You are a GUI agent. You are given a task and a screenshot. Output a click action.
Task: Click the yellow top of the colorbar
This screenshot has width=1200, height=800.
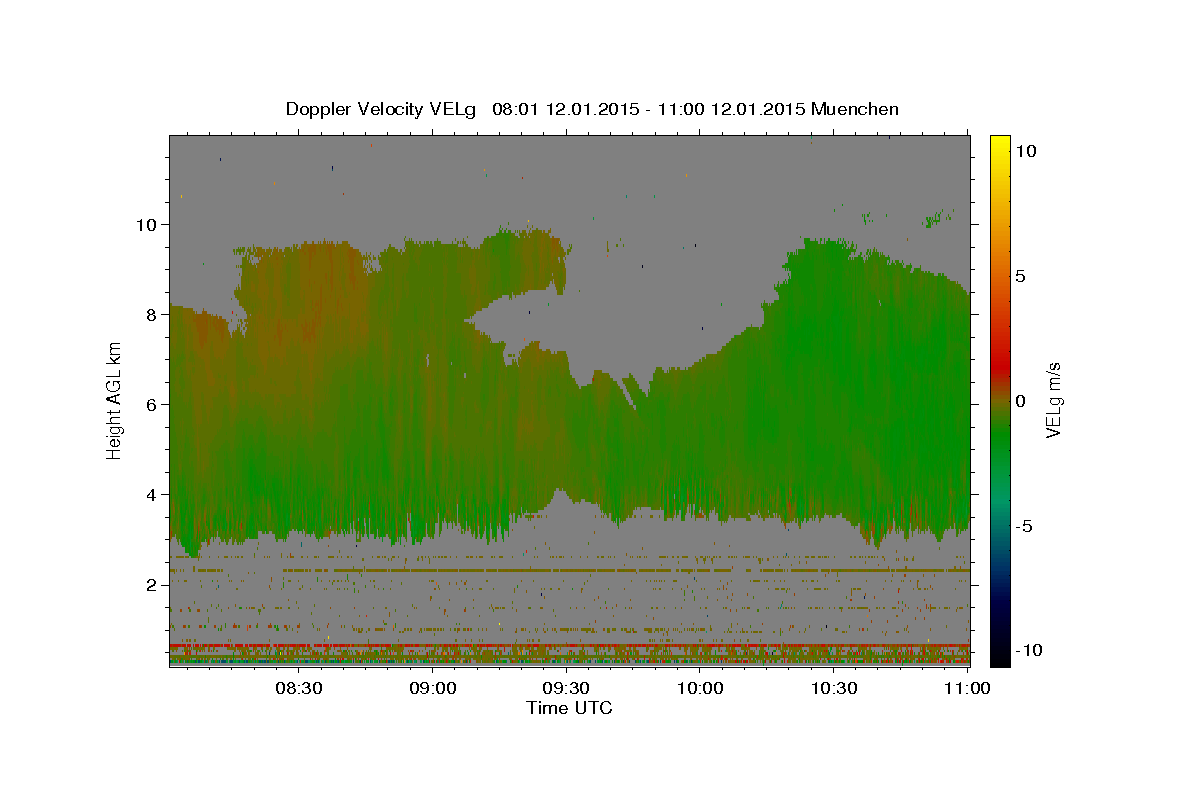pos(999,141)
